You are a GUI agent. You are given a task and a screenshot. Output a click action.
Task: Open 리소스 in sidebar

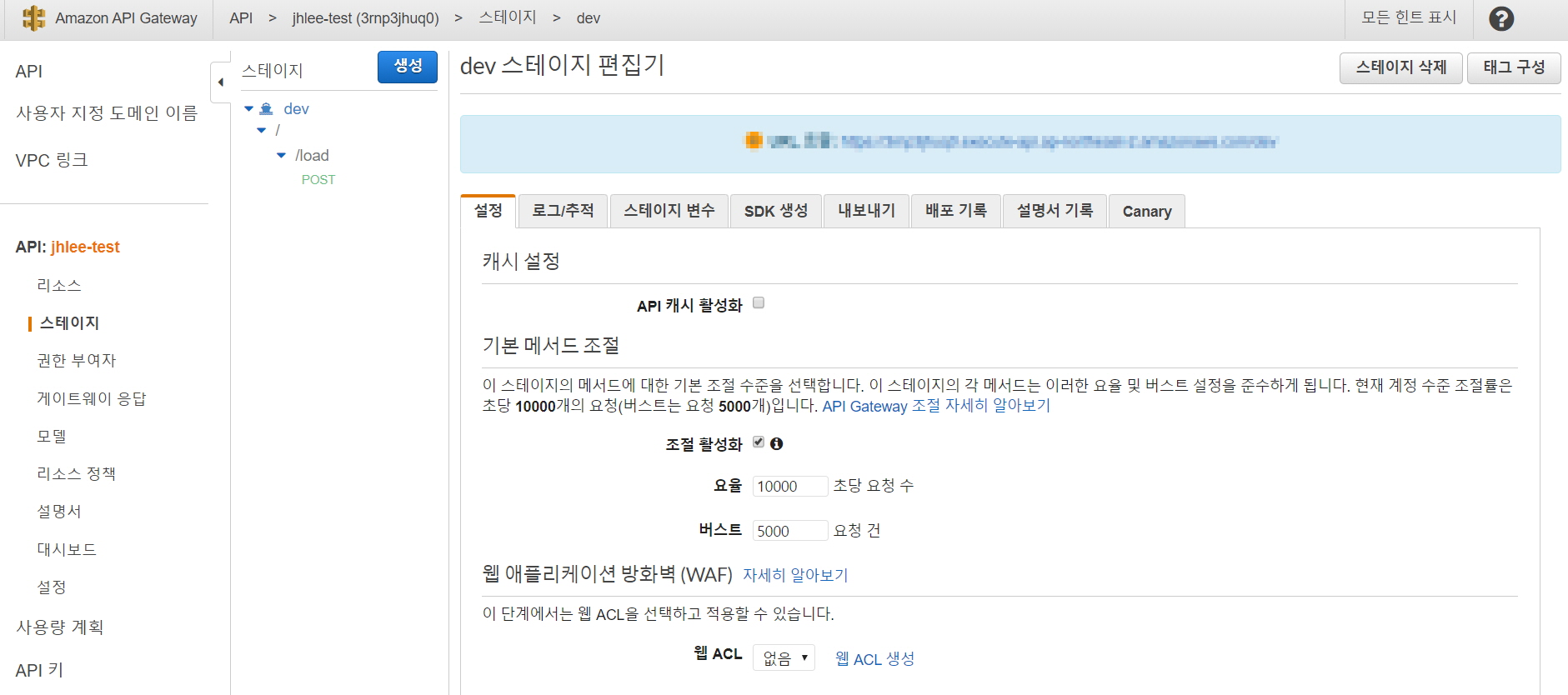59,286
